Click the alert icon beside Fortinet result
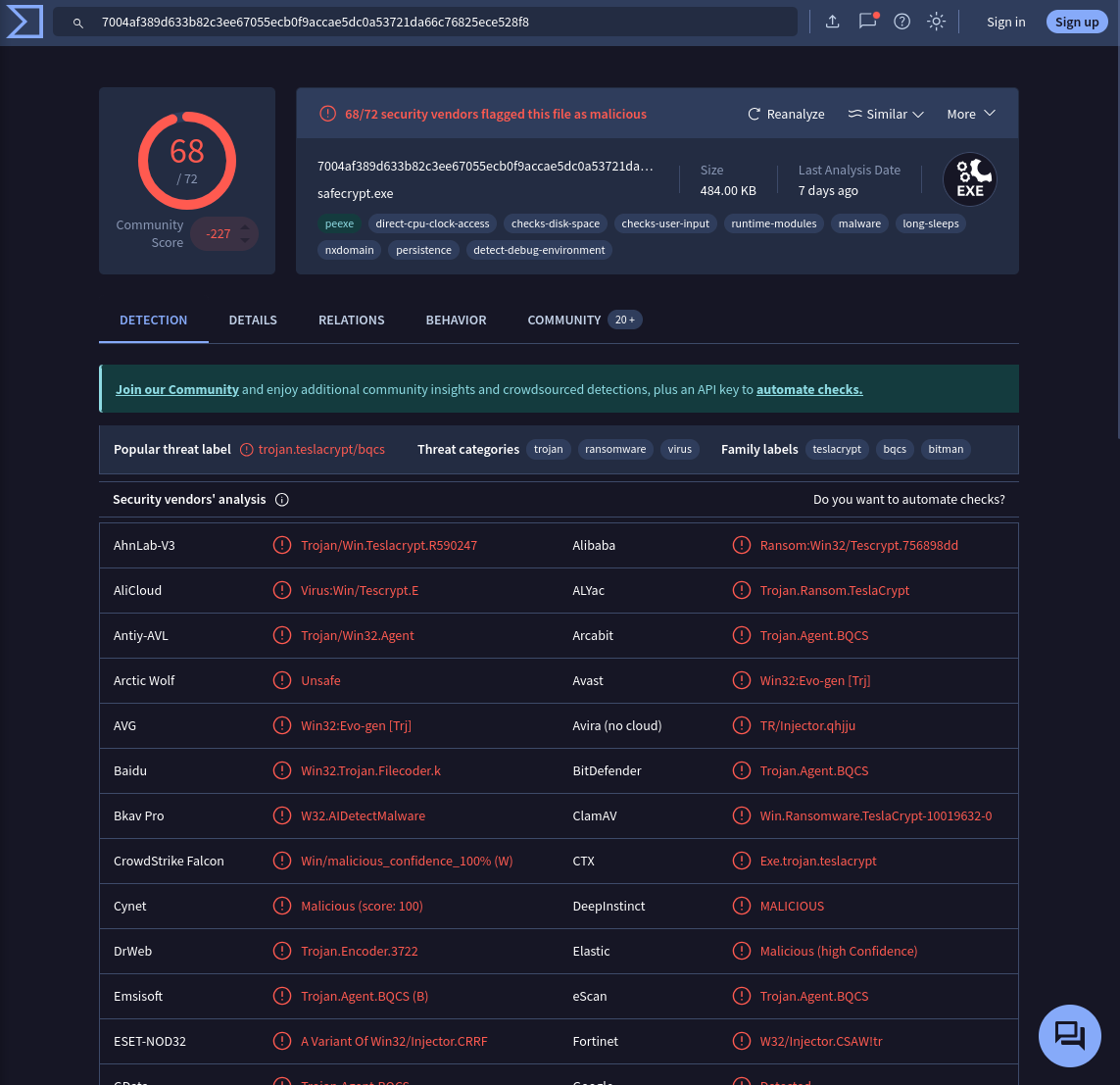This screenshot has height=1085, width=1120. (x=742, y=1040)
